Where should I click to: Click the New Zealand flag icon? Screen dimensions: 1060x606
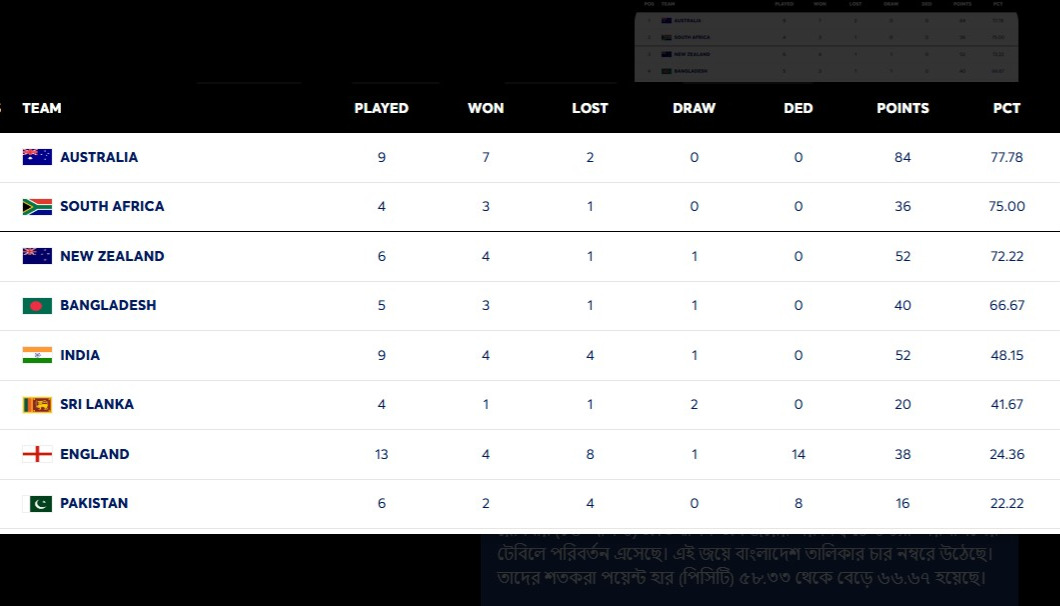point(37,256)
